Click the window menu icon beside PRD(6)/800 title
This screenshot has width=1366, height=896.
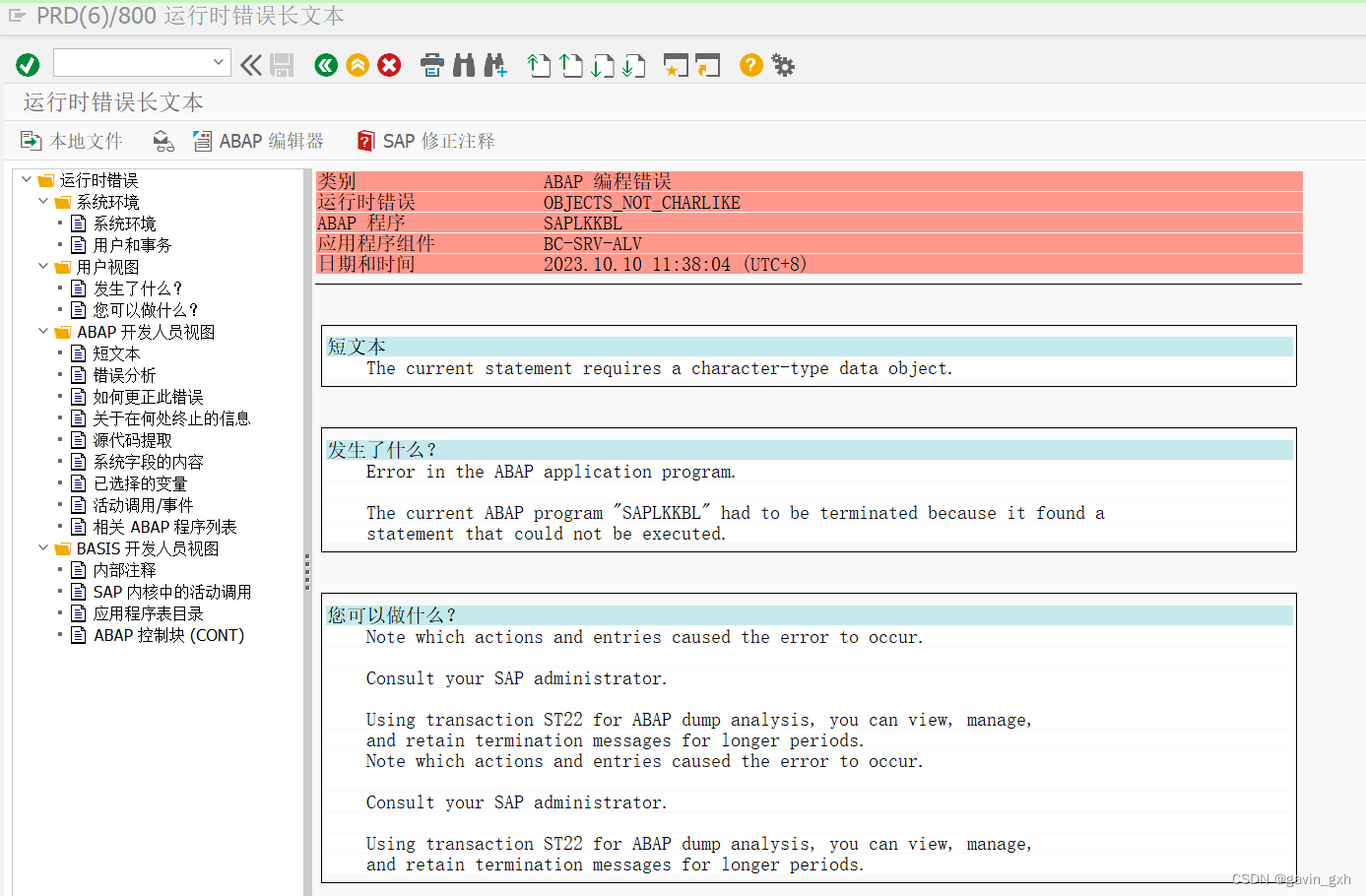click(x=17, y=16)
